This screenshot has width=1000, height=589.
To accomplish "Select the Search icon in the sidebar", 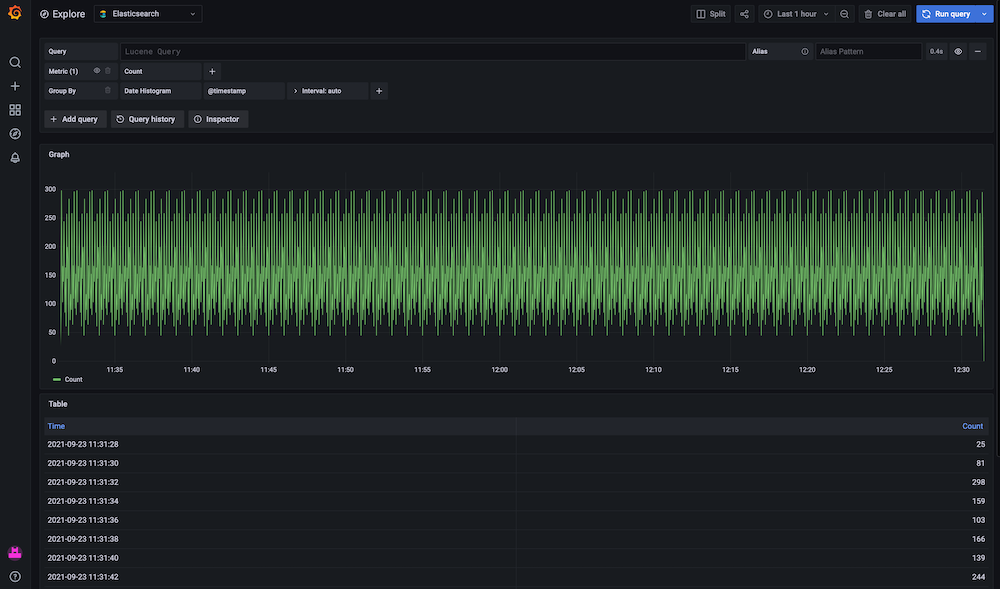I will (15, 62).
